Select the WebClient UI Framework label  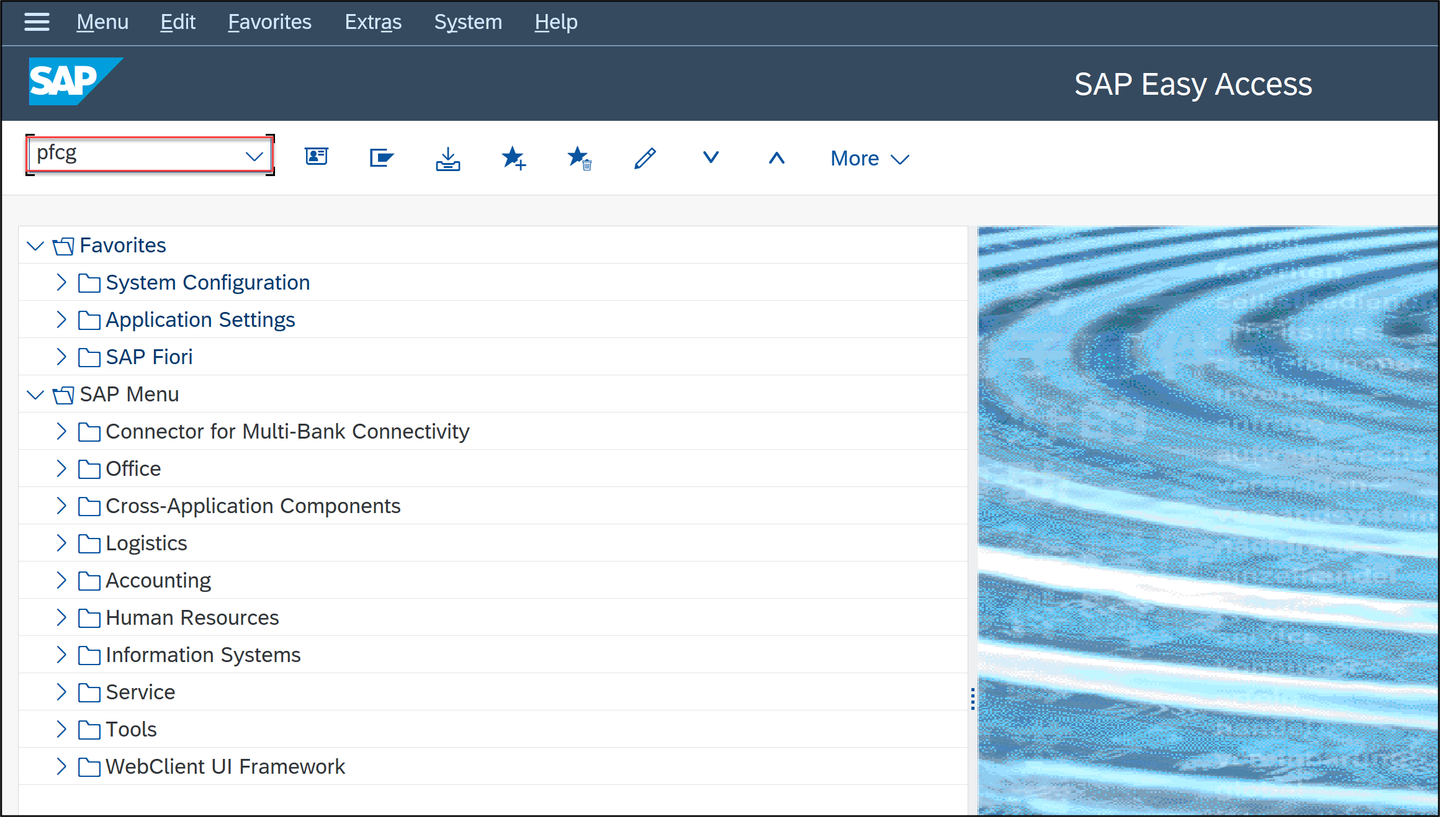click(226, 767)
